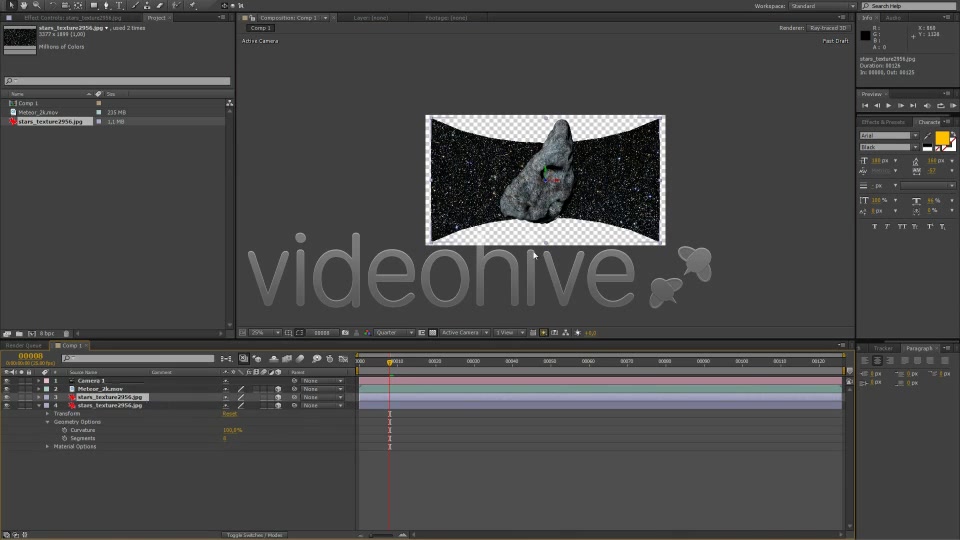Select the Rectangle shape tool

point(94,6)
